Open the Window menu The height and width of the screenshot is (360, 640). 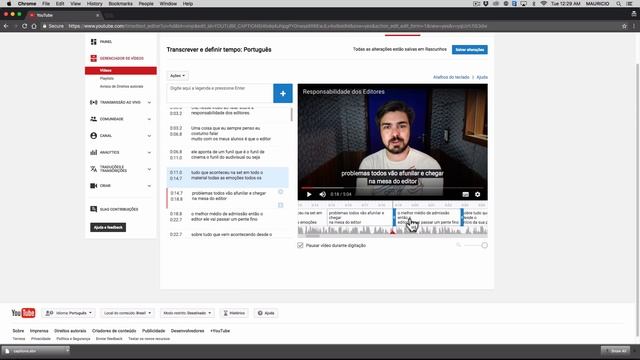168,4
